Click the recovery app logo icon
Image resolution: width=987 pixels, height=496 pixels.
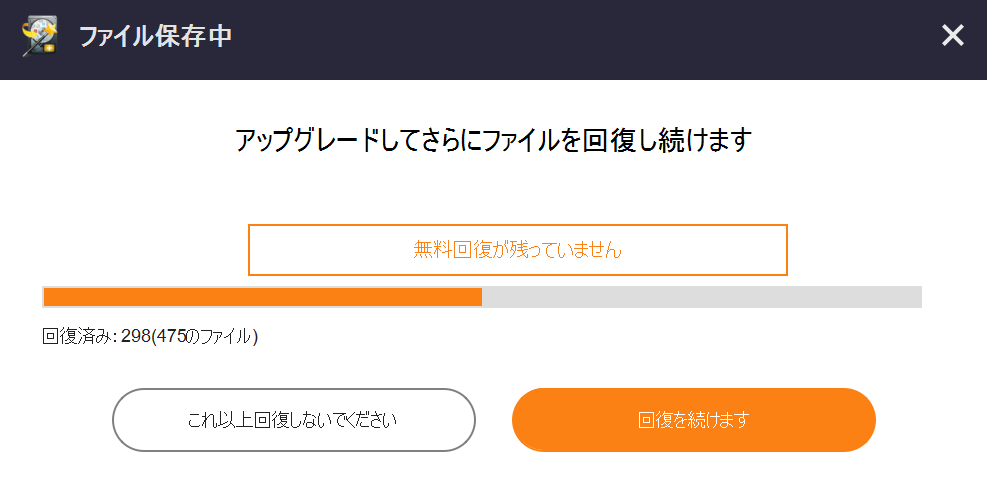(x=38, y=37)
